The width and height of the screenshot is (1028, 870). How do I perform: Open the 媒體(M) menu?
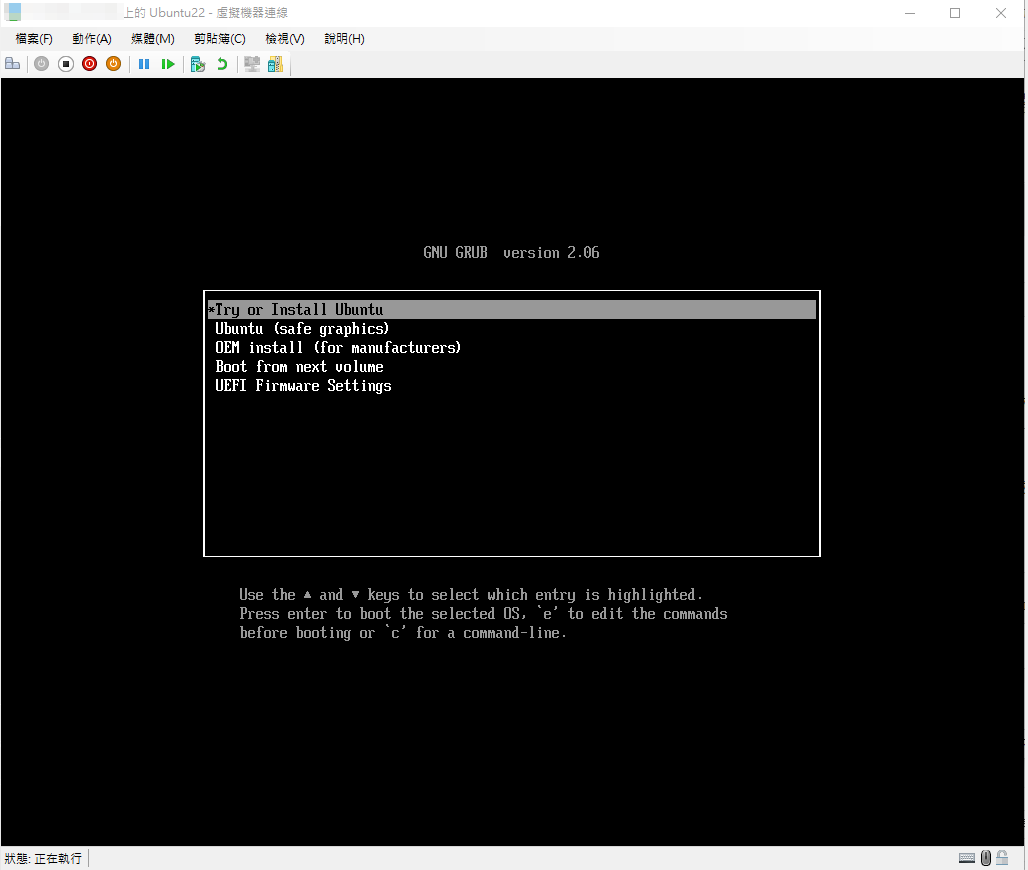pos(153,39)
